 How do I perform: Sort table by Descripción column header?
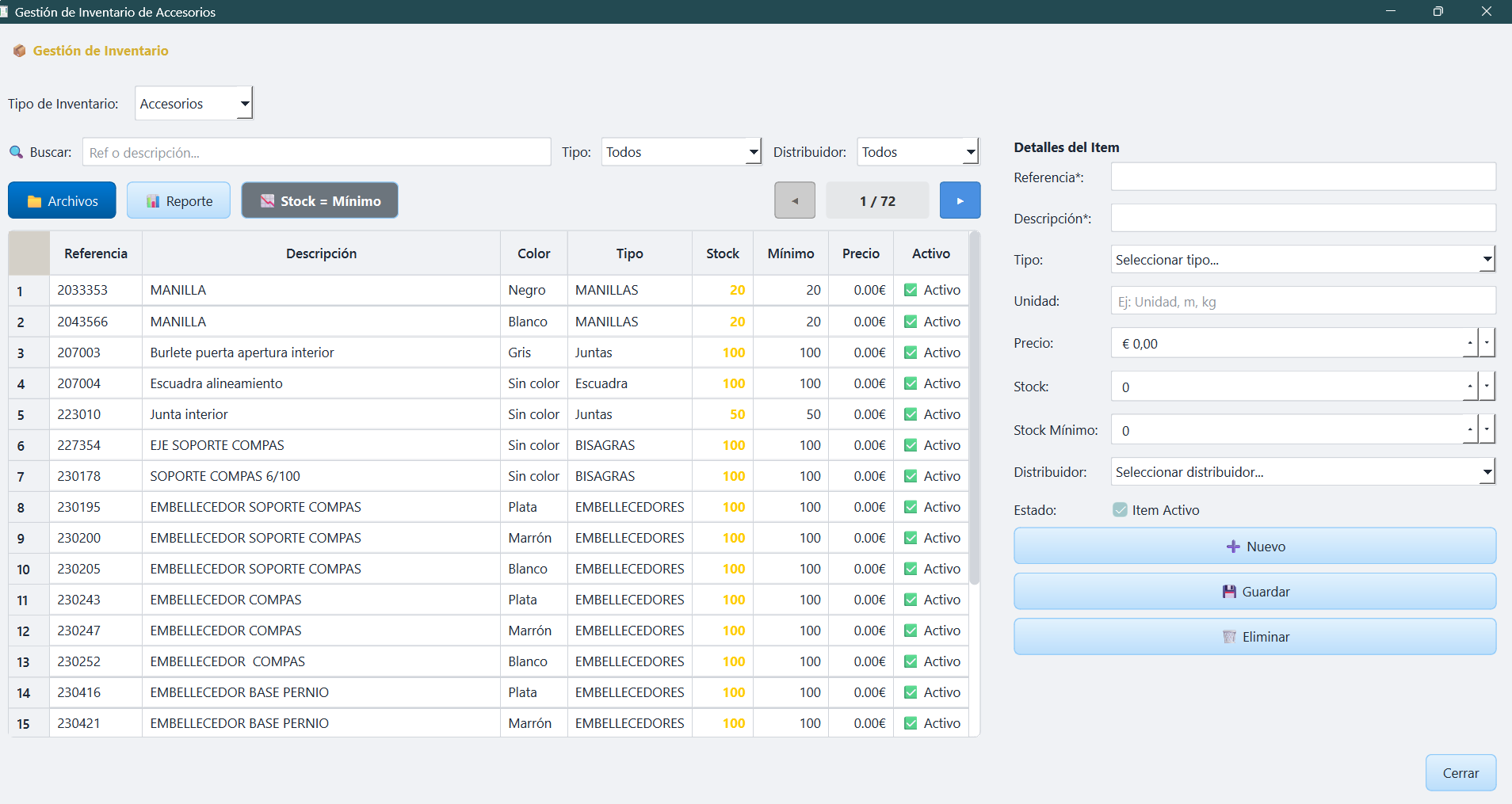[x=321, y=253]
